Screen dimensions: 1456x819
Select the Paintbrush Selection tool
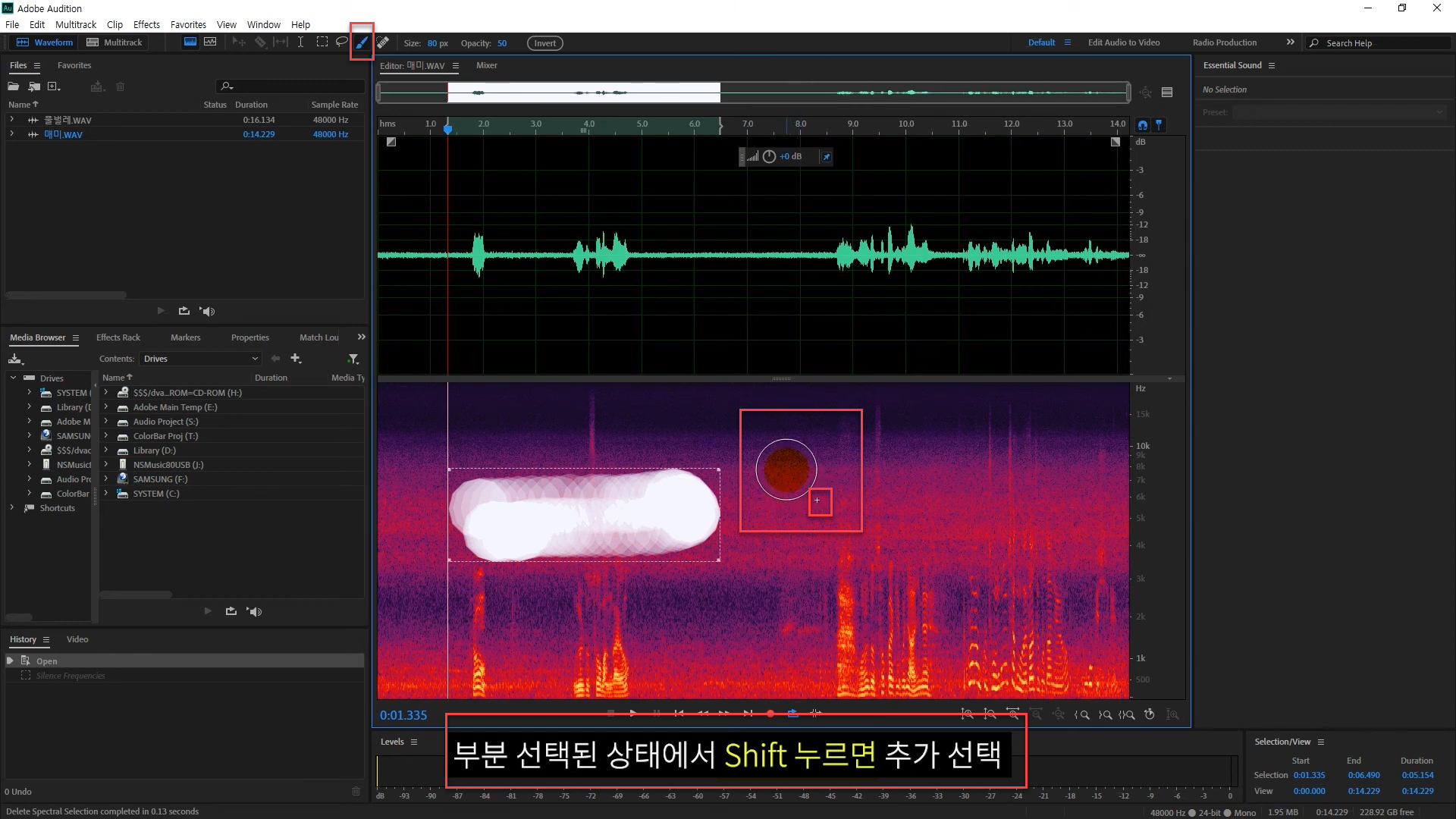(362, 42)
